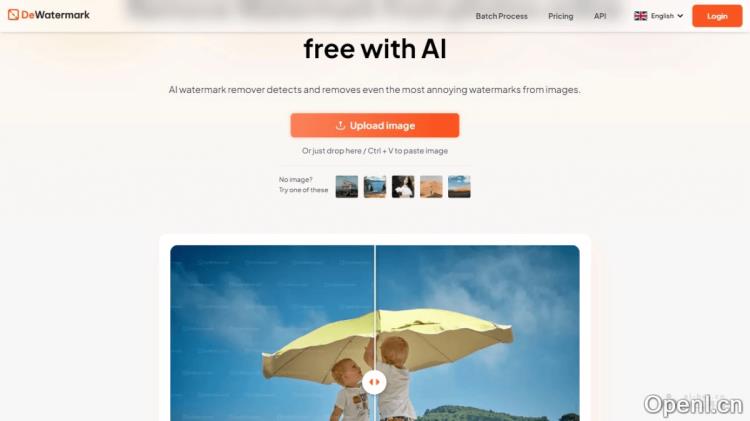
Task: Click the watermarked left half of preview
Action: click(x=272, y=333)
